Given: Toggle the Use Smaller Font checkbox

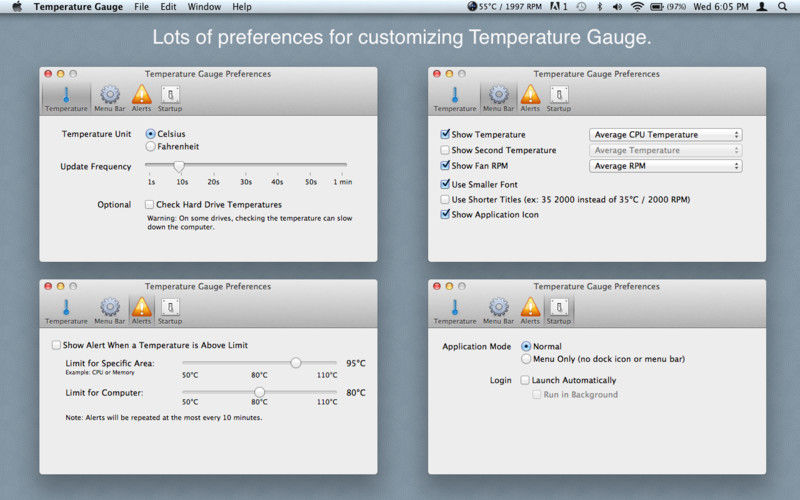Looking at the screenshot, I should tap(445, 184).
